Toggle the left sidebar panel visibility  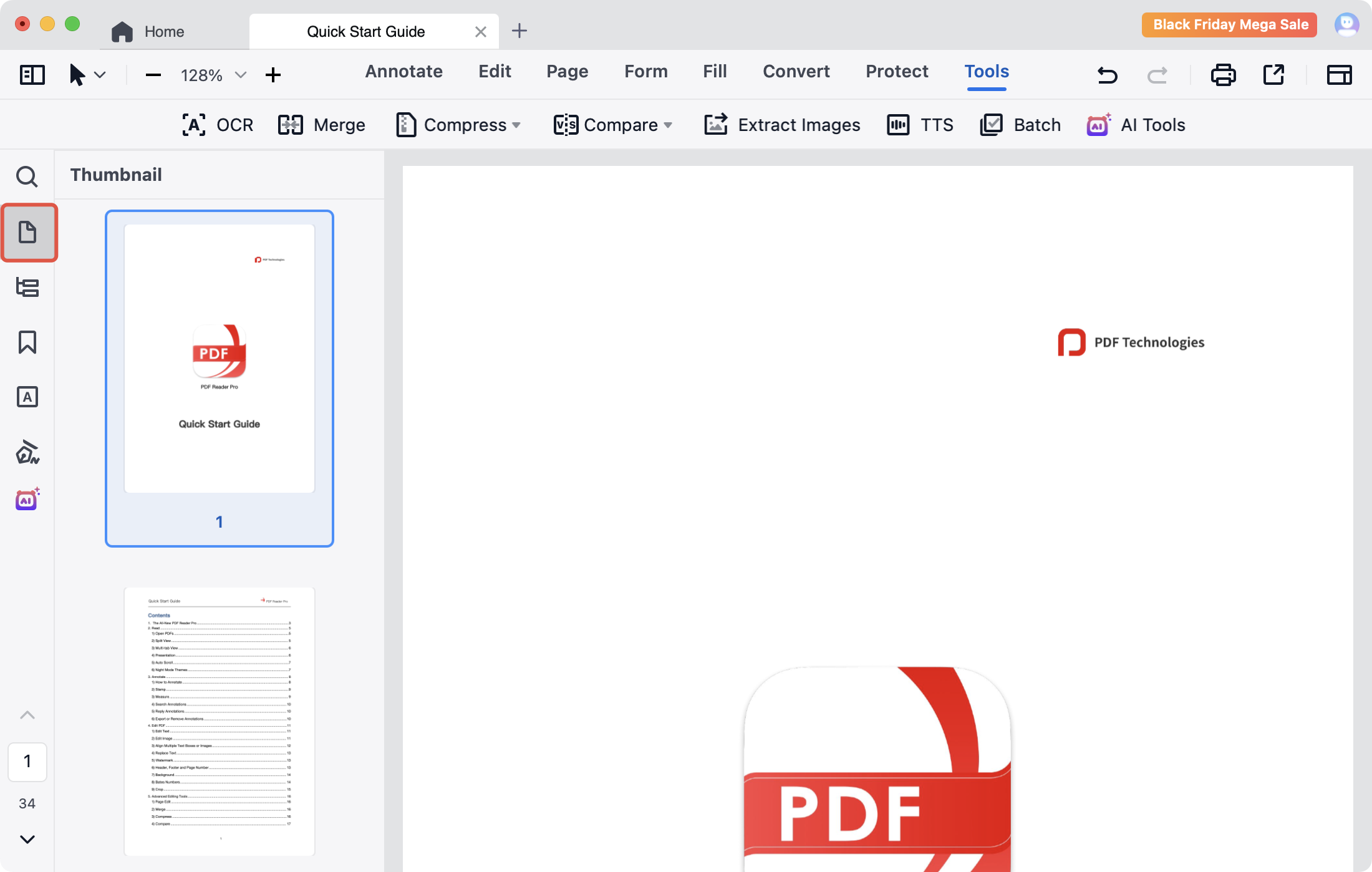[32, 75]
